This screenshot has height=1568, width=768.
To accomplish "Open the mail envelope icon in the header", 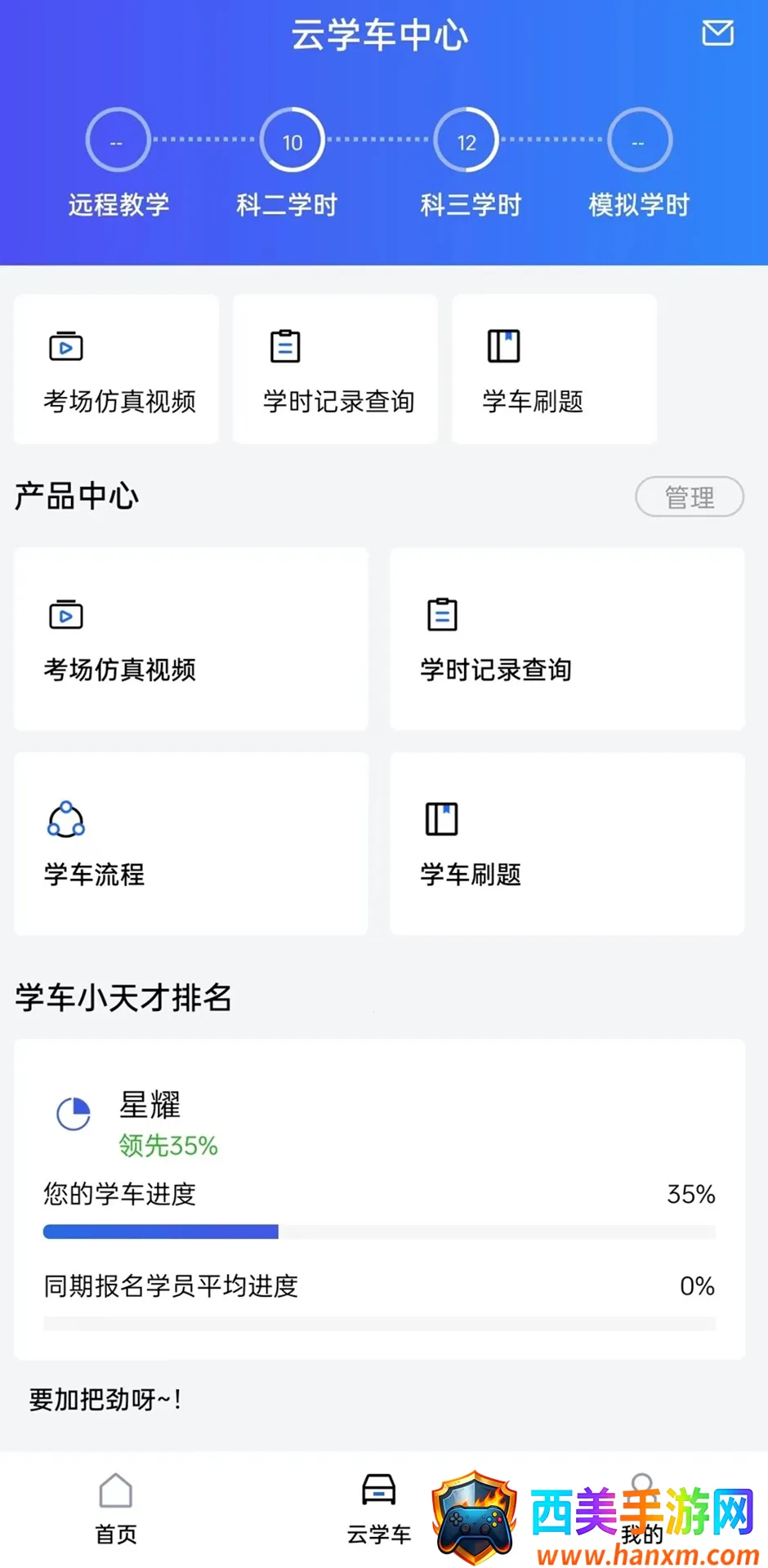I will click(717, 33).
